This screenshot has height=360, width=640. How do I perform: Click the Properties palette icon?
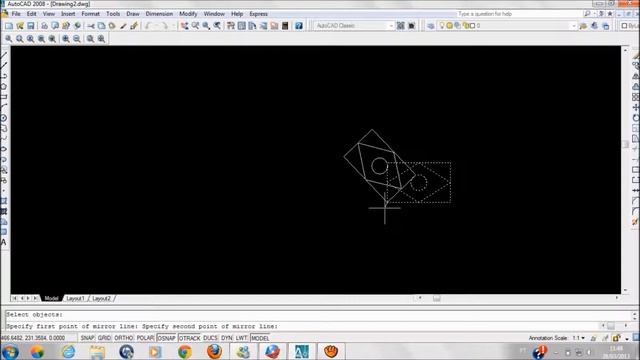231,26
